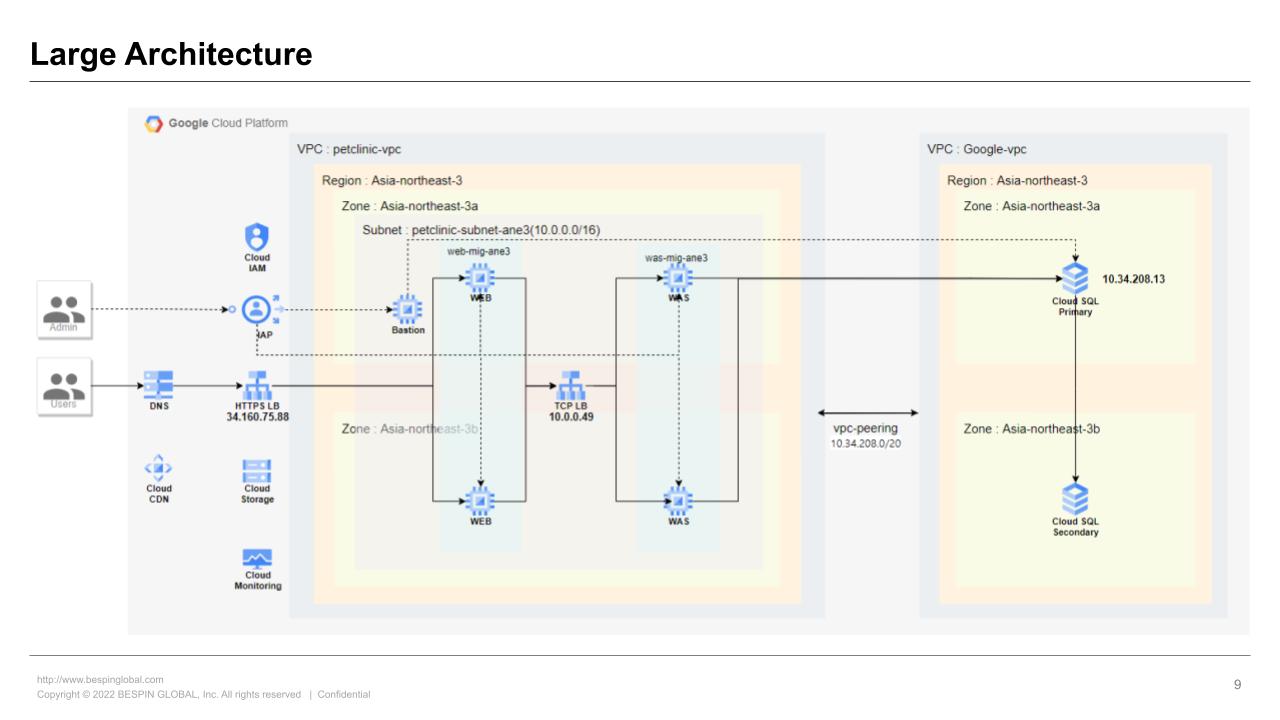Select the WAS server icon in was-mig-ane3
This screenshot has width=1280, height=720.
(678, 278)
